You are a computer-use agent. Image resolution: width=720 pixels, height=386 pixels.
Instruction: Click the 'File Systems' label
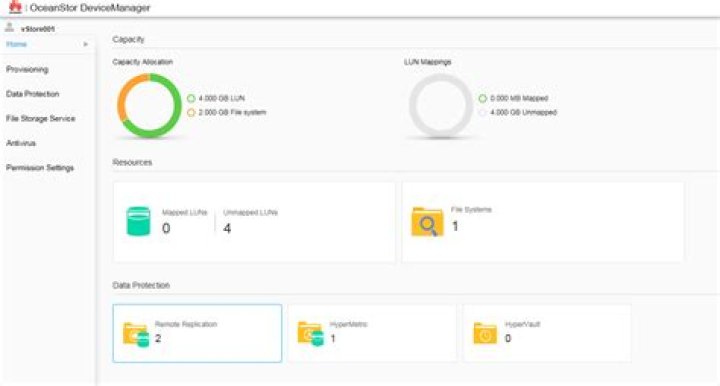coord(471,210)
